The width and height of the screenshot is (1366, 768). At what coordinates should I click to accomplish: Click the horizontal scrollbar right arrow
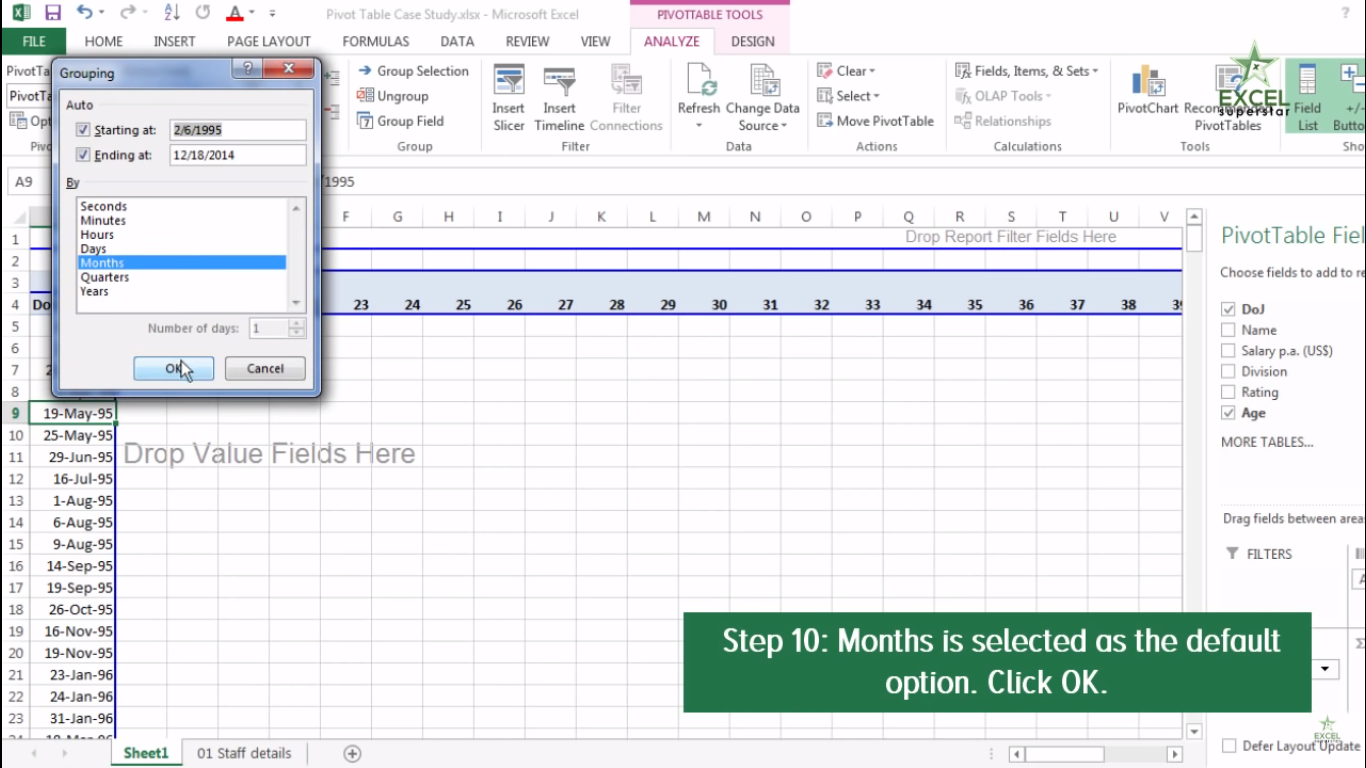coord(1175,754)
